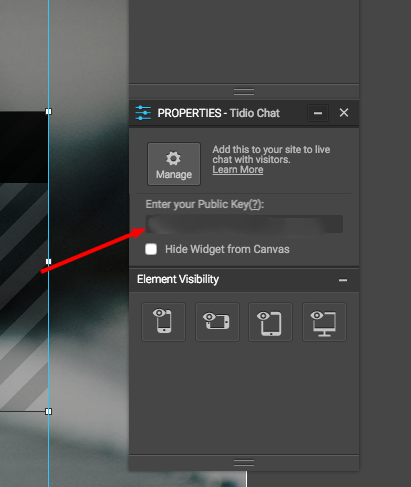The width and height of the screenshot is (411, 487).
Task: Click the Properties sliders icon
Action: [x=143, y=113]
